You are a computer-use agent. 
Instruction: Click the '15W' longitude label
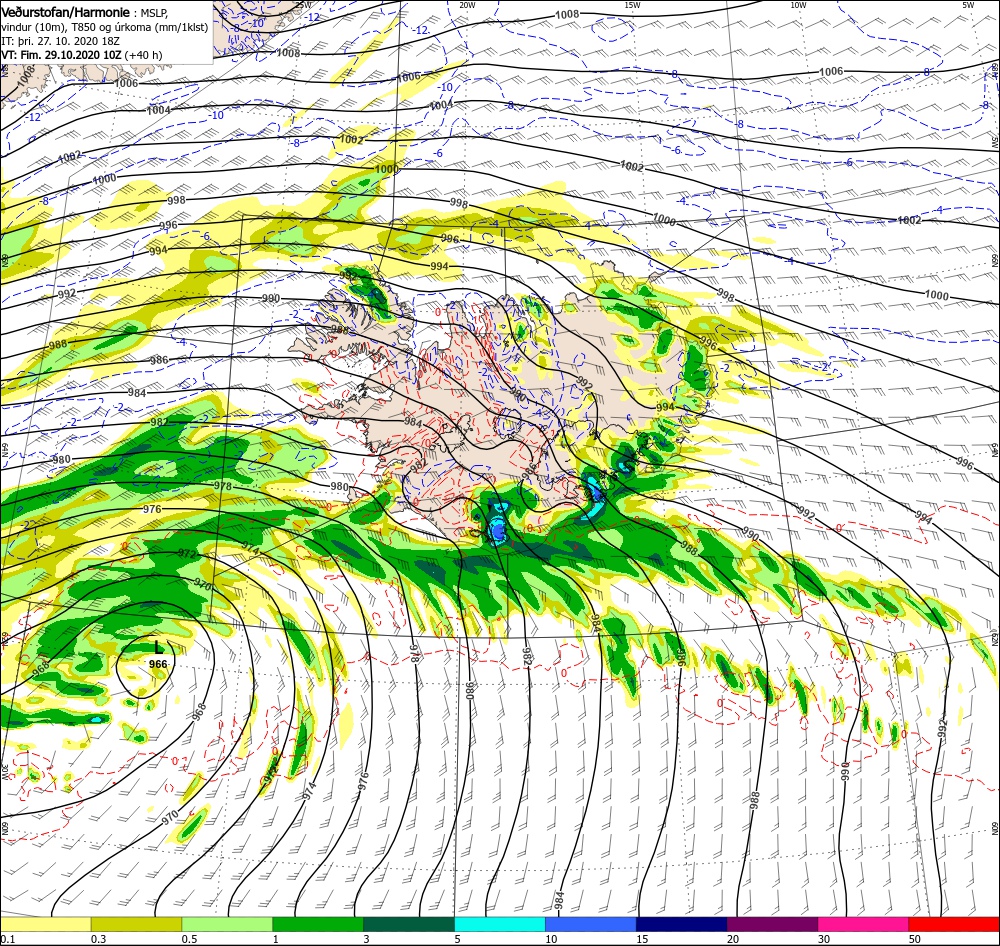pyautogui.click(x=632, y=5)
